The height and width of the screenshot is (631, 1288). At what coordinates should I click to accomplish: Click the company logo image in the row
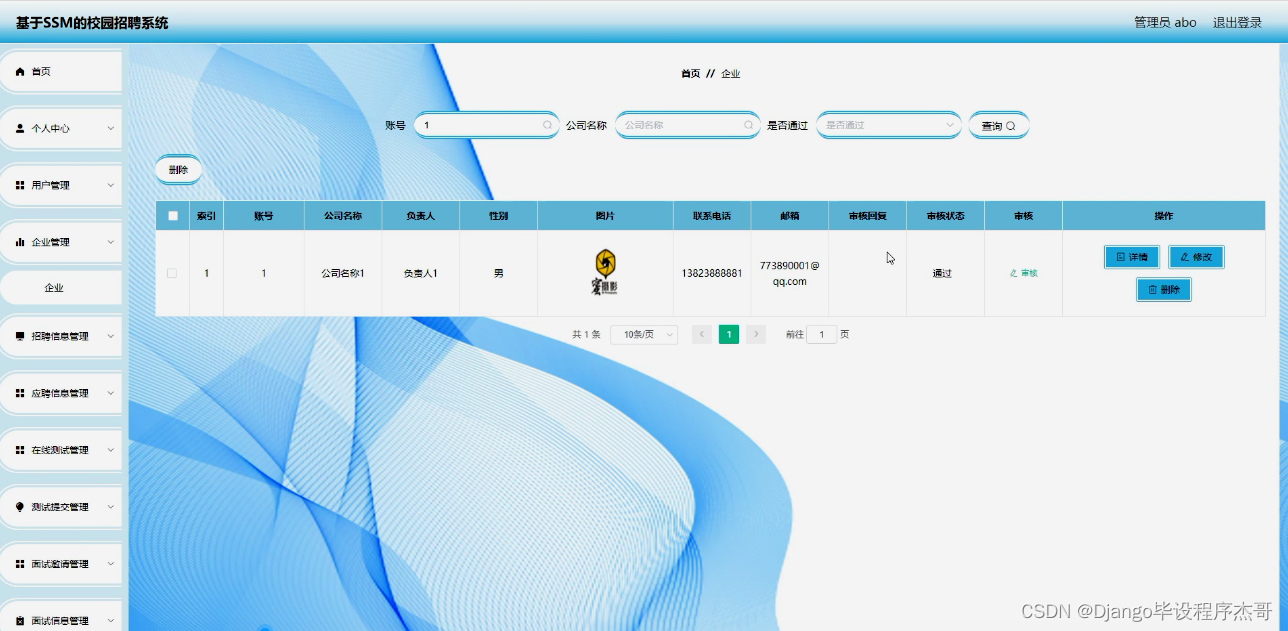[x=605, y=273]
